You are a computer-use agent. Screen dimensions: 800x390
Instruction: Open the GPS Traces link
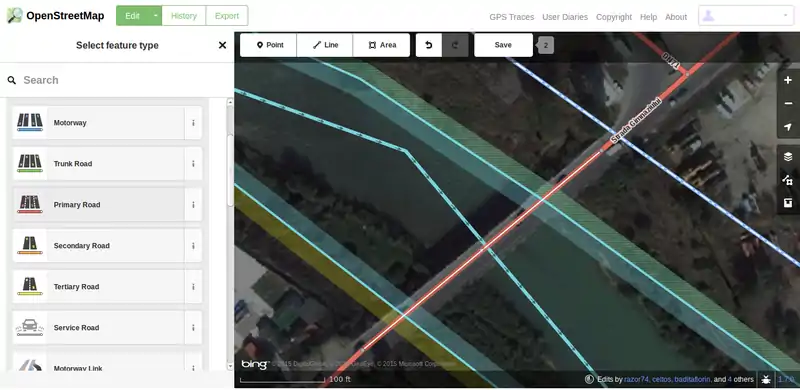[x=512, y=17]
